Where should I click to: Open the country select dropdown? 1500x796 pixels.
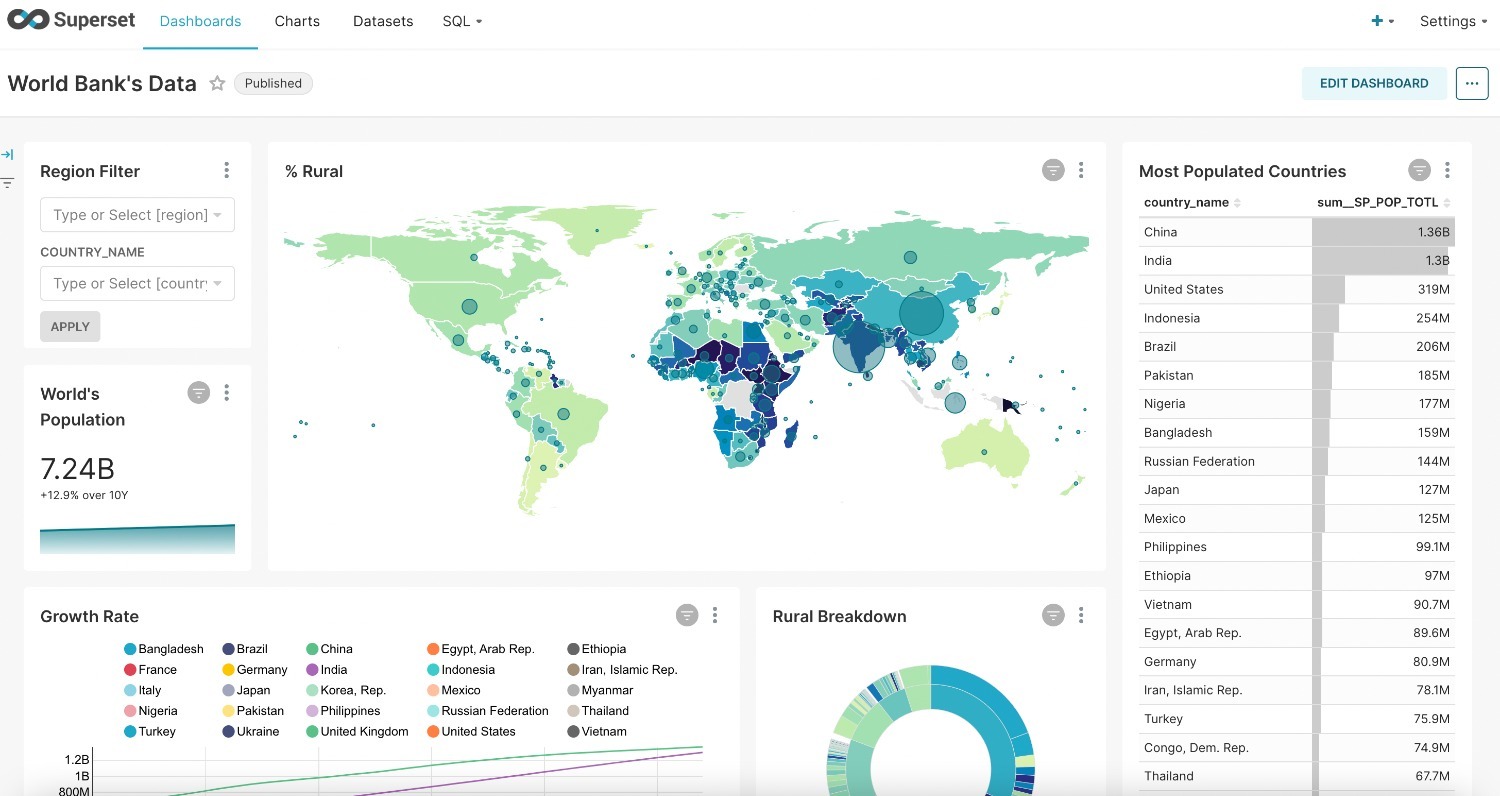137,284
